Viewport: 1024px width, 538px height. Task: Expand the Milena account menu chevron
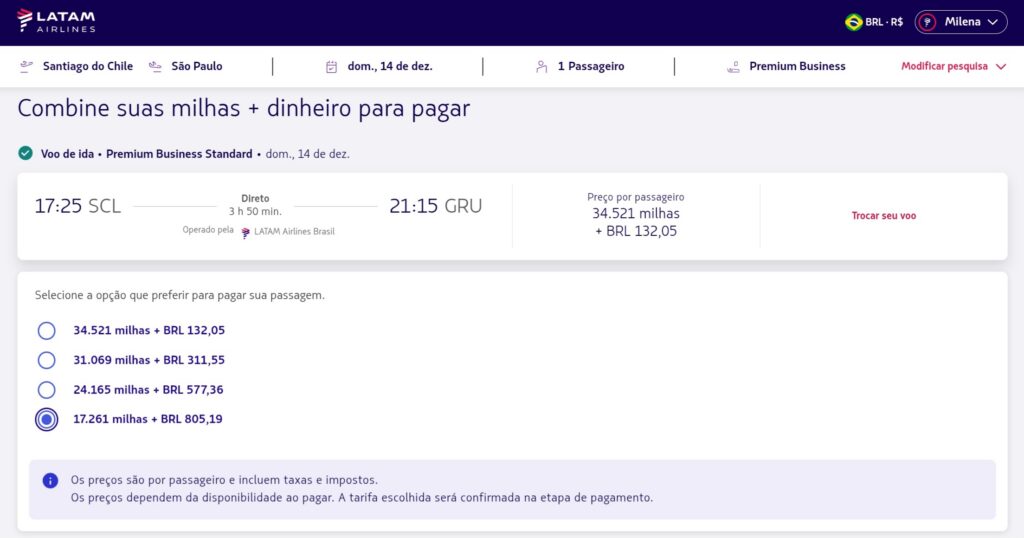point(993,22)
